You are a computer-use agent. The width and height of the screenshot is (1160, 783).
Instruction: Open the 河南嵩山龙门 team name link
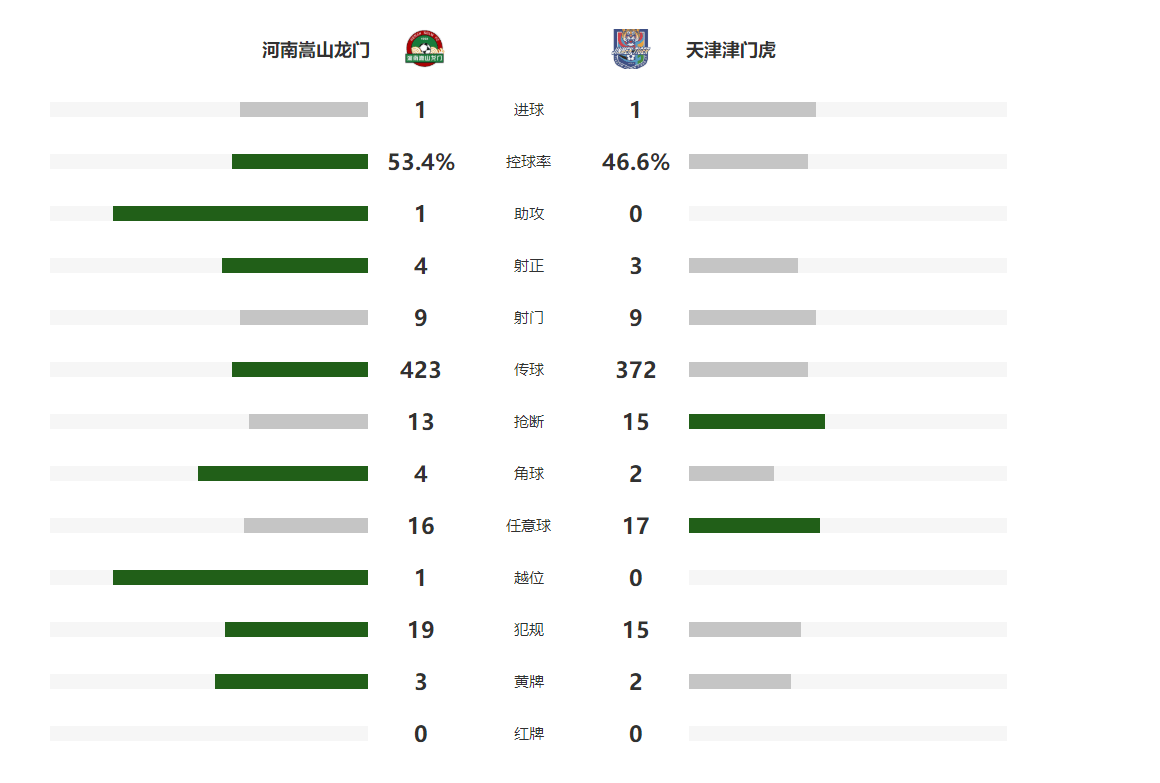coord(316,50)
